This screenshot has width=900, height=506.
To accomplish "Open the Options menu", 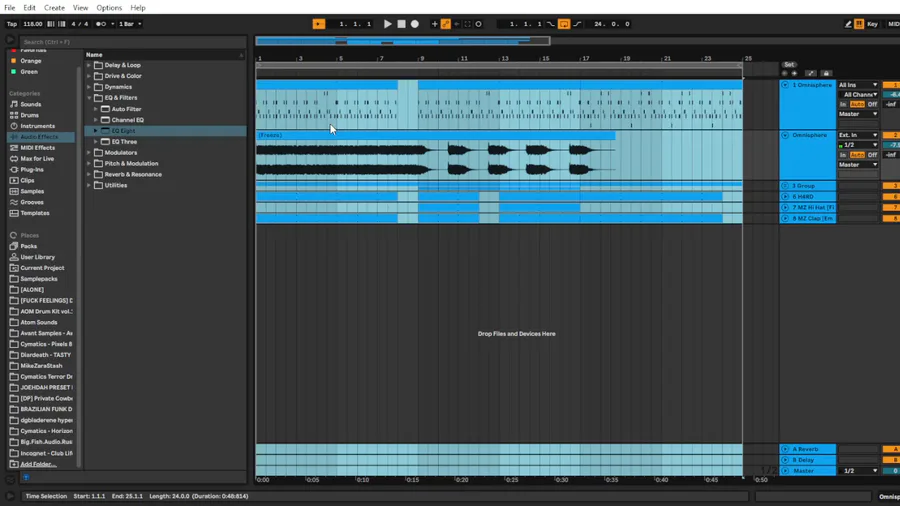I will pyautogui.click(x=109, y=8).
